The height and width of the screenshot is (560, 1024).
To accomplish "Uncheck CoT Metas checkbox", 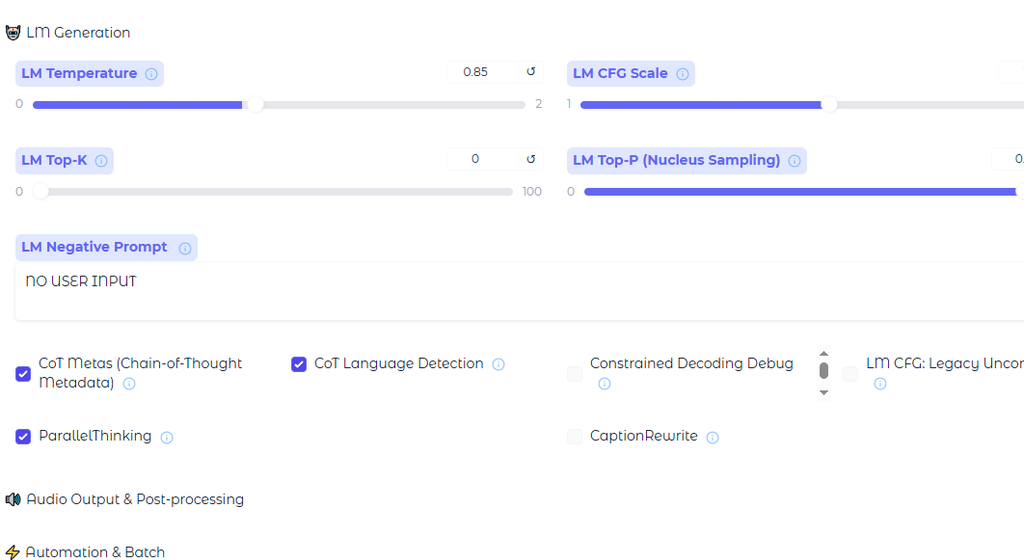I will pyautogui.click(x=24, y=374).
